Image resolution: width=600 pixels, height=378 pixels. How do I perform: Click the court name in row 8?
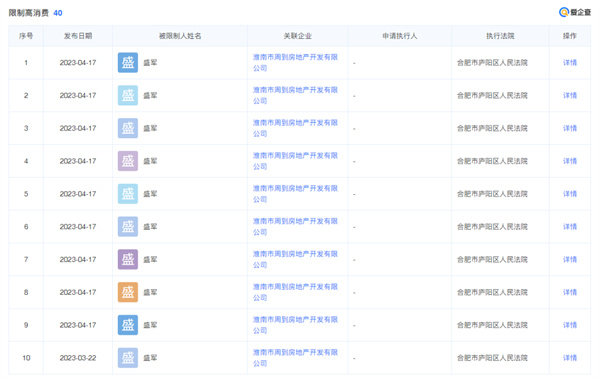pyautogui.click(x=492, y=292)
